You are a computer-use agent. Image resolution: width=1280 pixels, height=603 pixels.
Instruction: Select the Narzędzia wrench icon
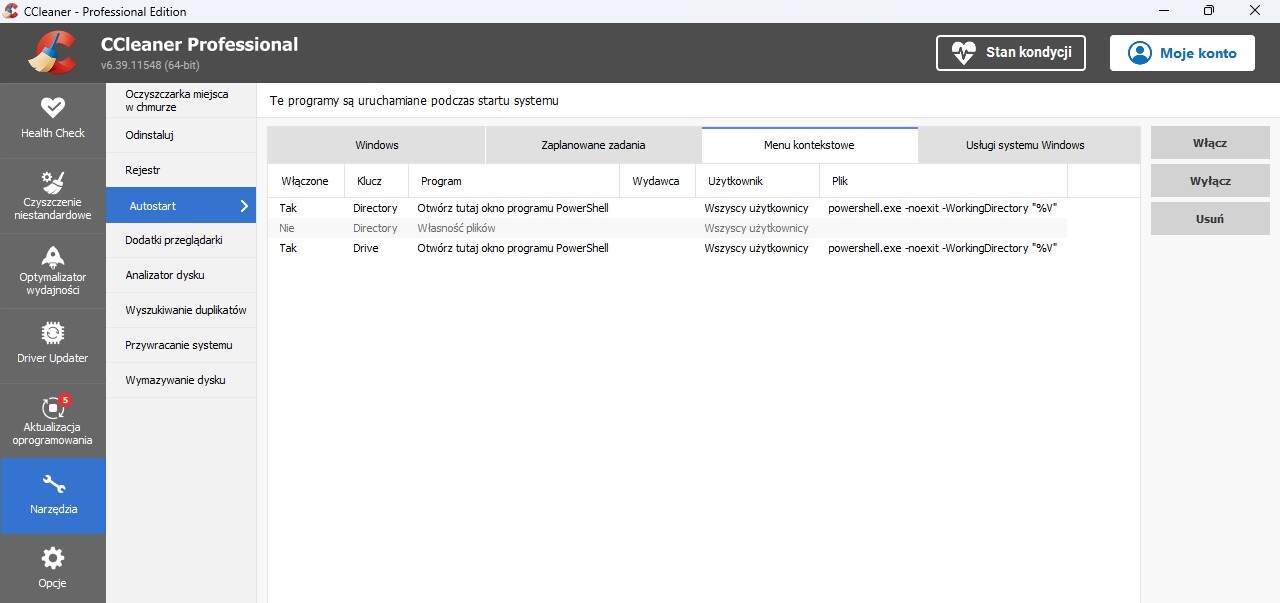click(53, 485)
